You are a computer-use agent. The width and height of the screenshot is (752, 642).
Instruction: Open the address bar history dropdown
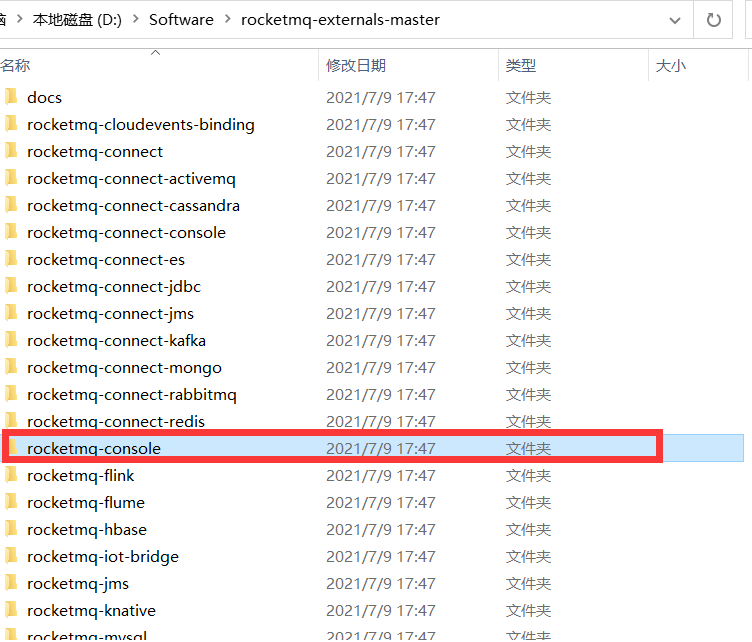675,20
